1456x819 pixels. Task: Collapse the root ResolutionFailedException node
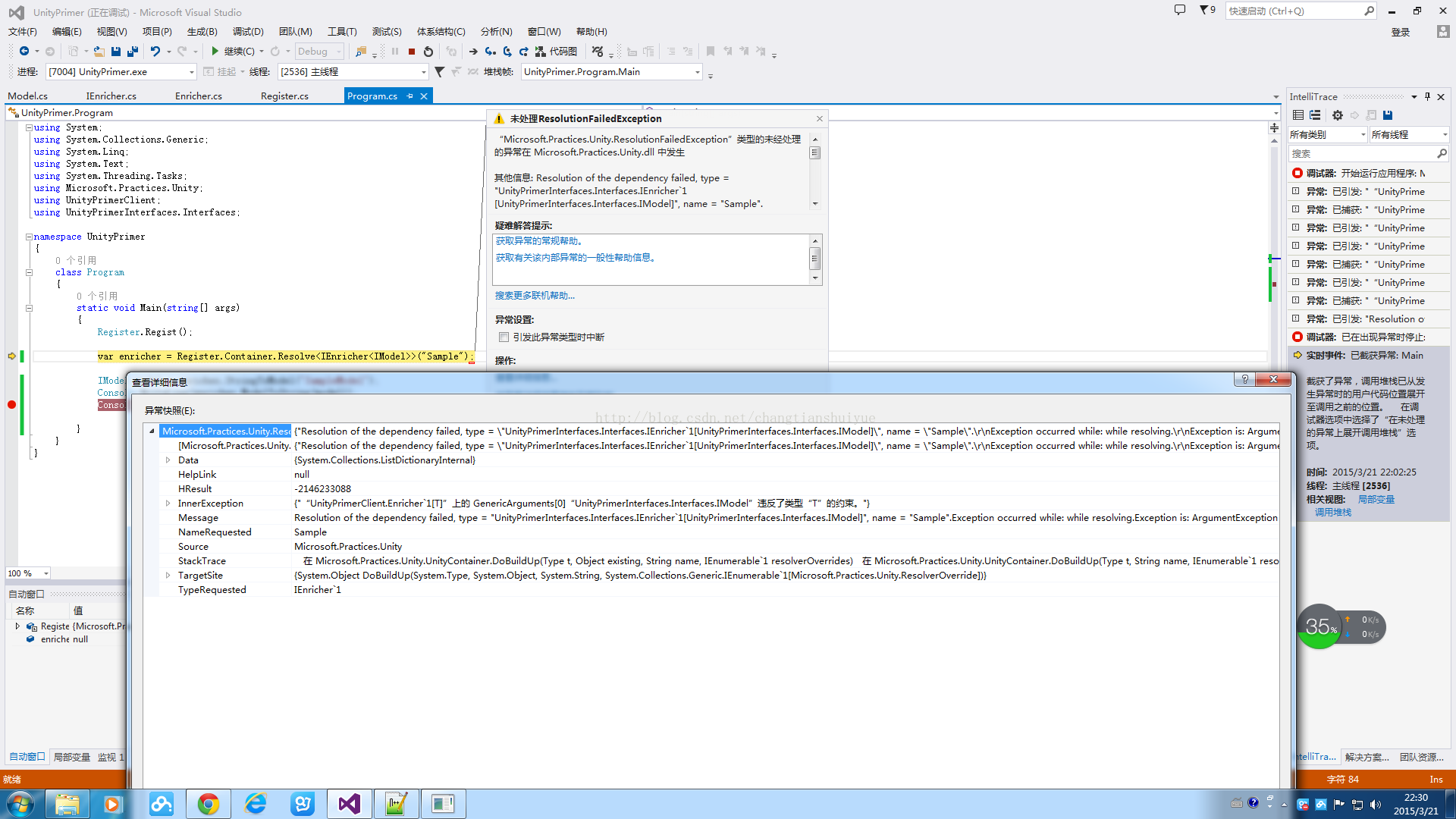[x=152, y=431]
